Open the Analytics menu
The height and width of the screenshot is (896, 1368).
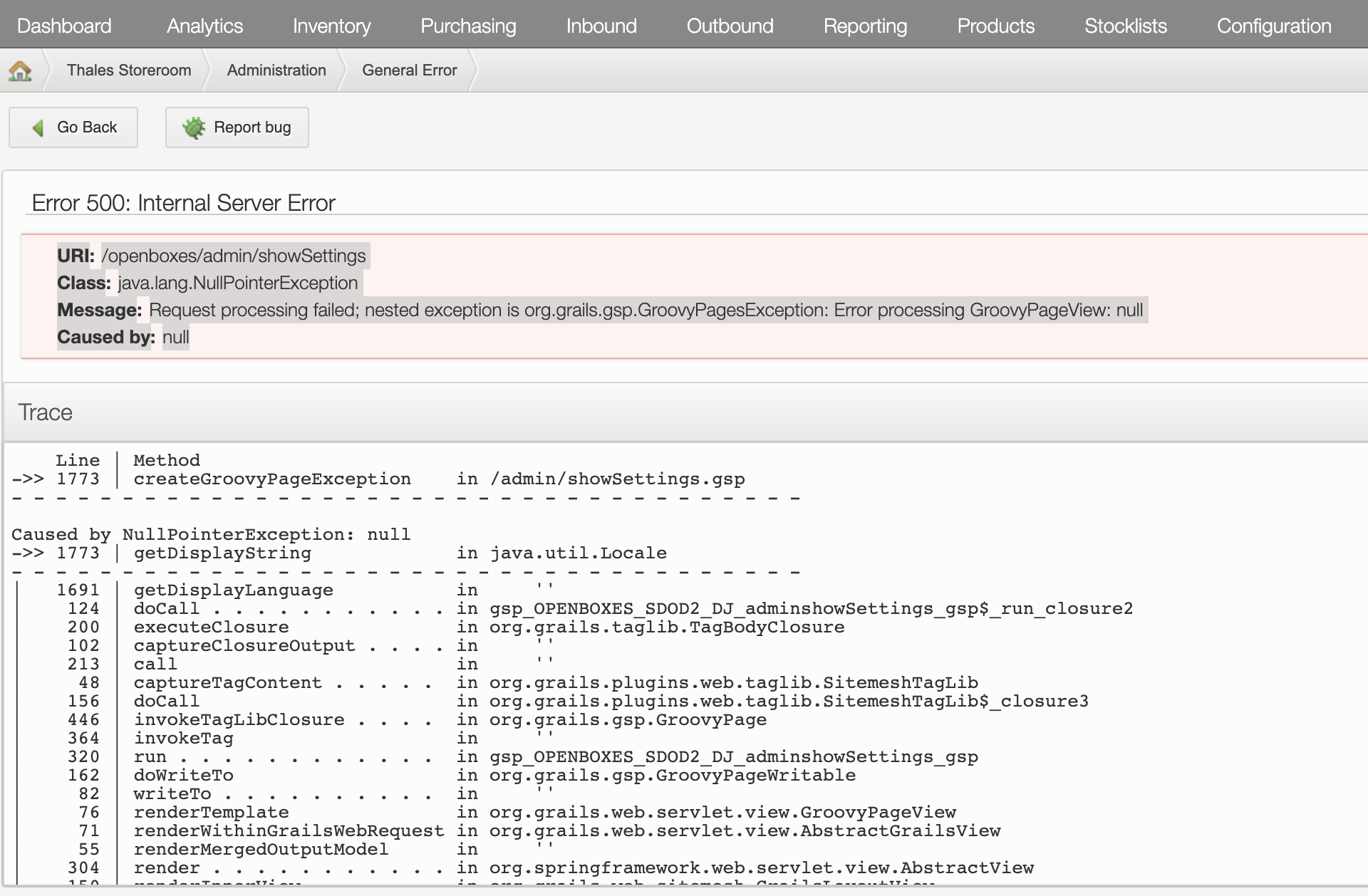204,26
